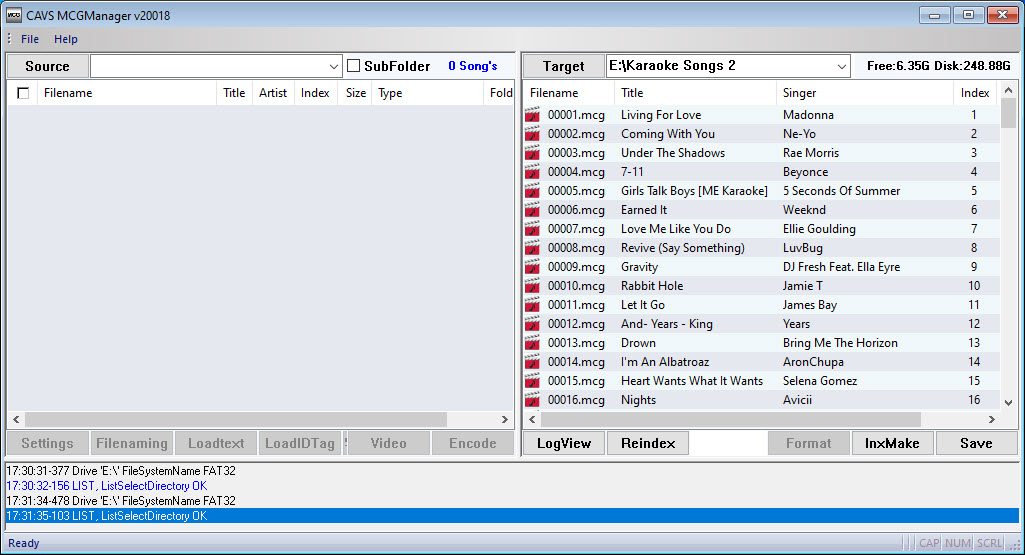This screenshot has width=1025, height=555.
Task: Click the target list horizontal scrollbar
Action: click(x=730, y=419)
